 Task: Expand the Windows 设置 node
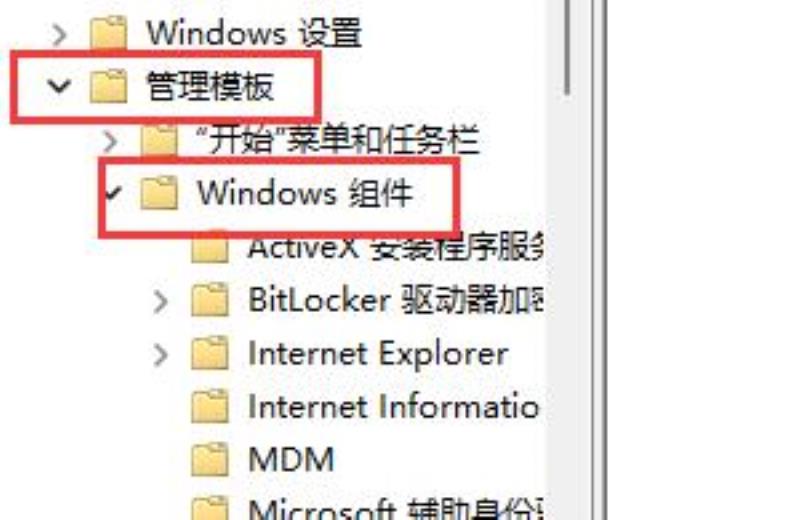(x=59, y=35)
